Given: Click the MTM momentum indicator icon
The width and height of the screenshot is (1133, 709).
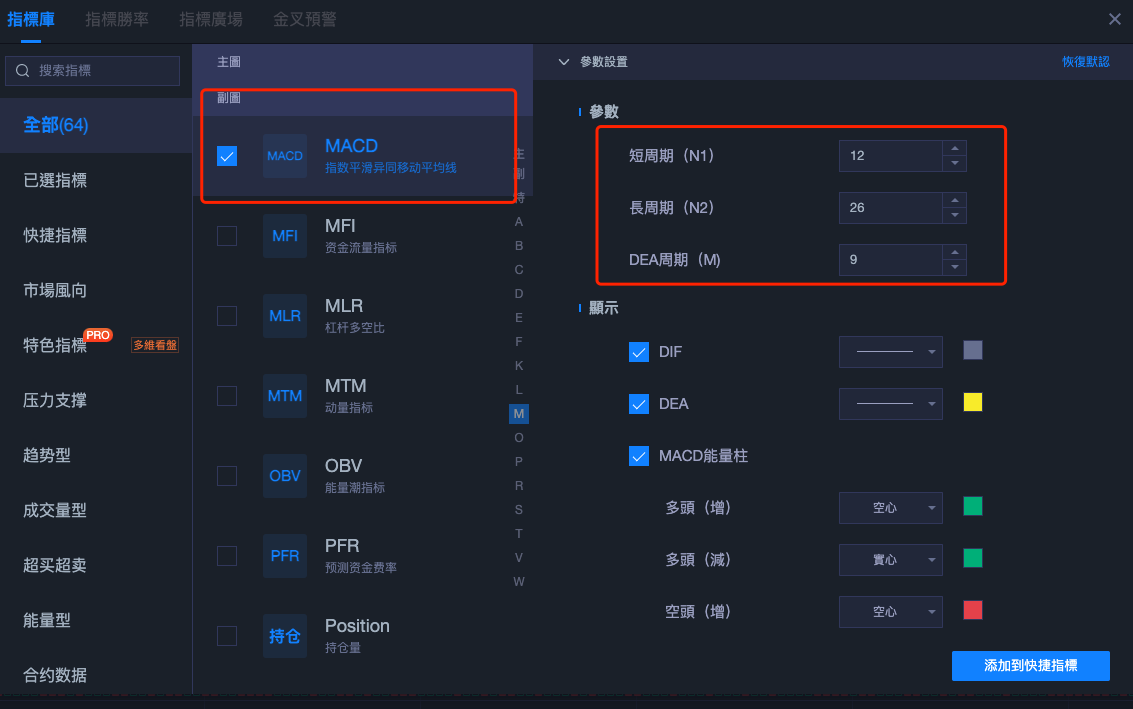Looking at the screenshot, I should click(285, 396).
